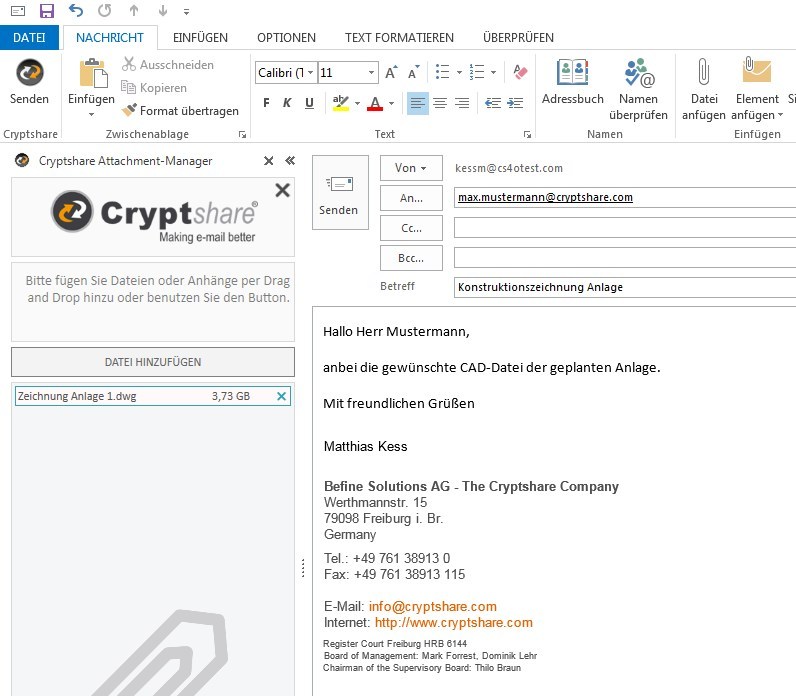
Task: Open the DATEI tab
Action: (29, 38)
